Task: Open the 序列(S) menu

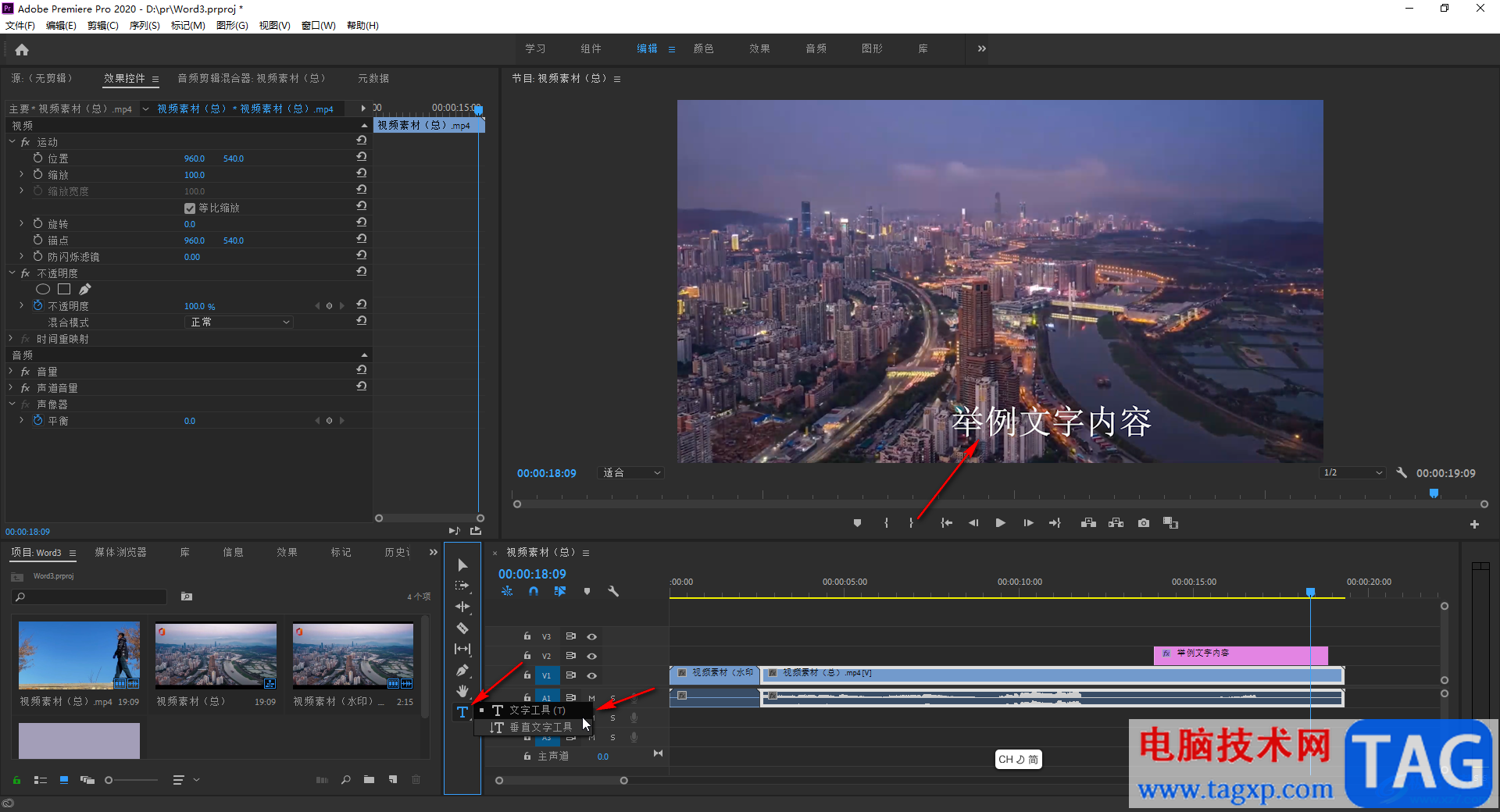Action: [144, 26]
